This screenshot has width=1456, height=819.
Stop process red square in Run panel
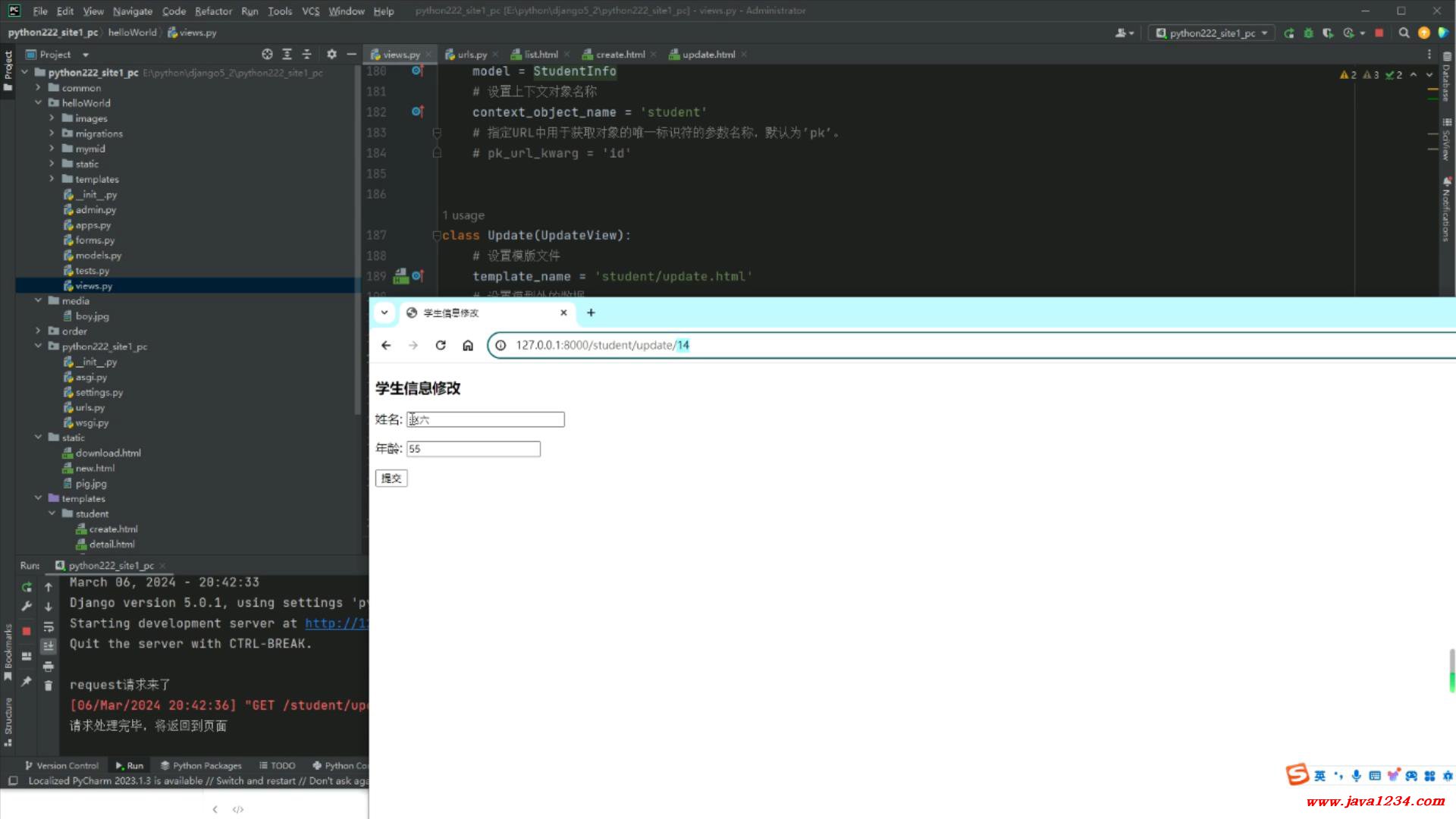tap(27, 631)
